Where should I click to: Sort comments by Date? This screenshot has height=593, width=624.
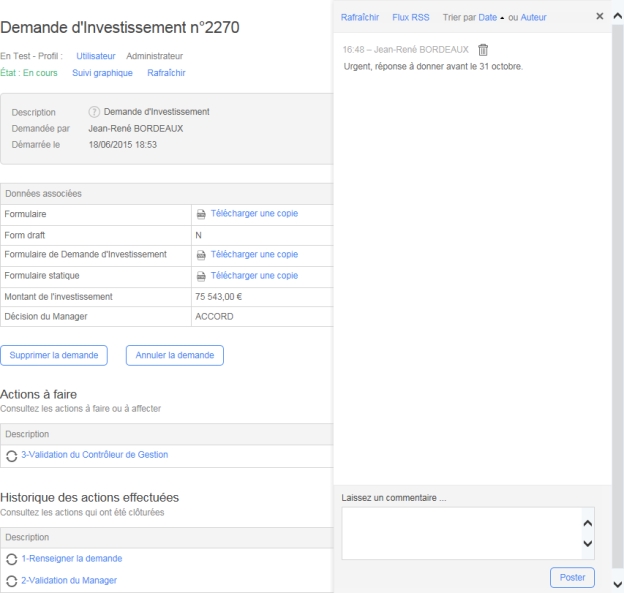487,17
